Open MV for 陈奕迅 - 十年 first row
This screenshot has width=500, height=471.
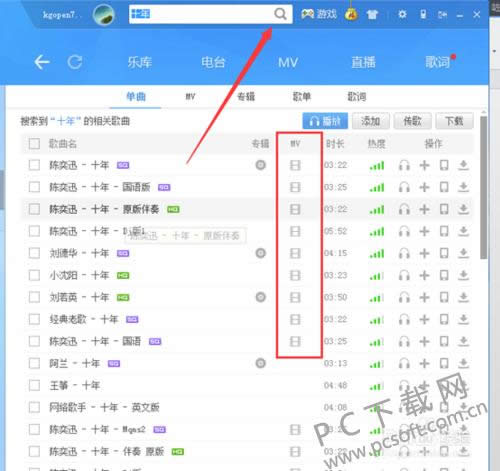click(x=295, y=165)
